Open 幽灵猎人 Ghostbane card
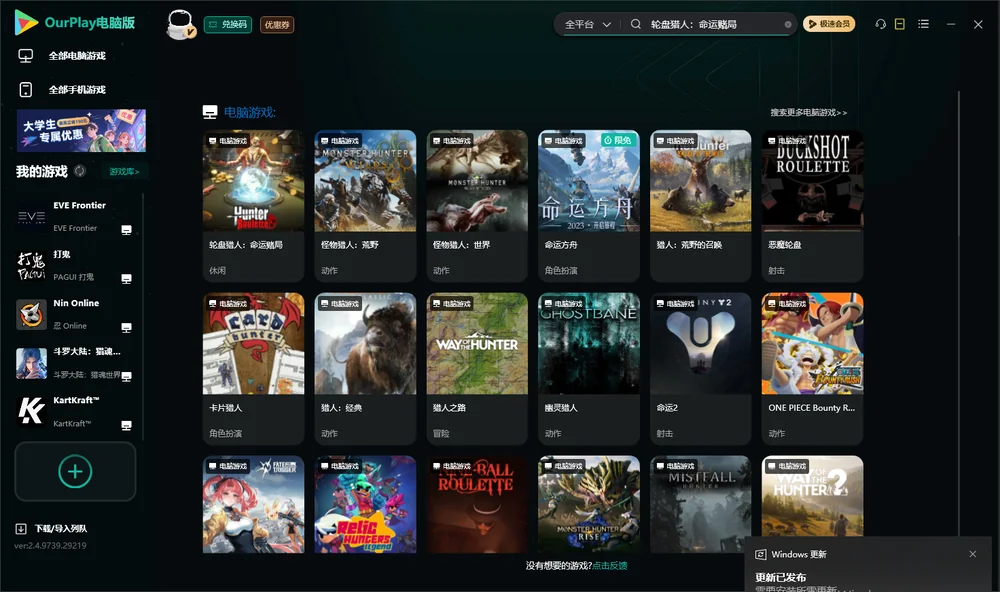 coord(589,368)
